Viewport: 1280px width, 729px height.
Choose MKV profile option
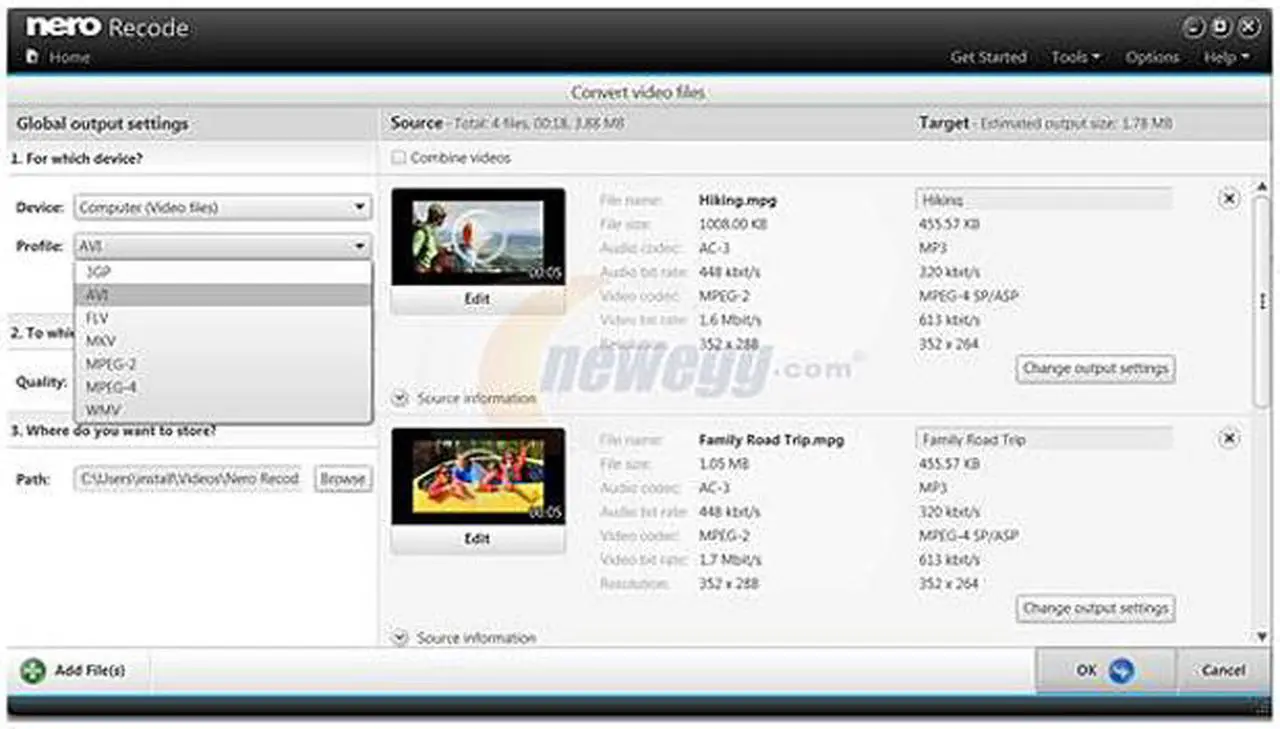point(223,341)
